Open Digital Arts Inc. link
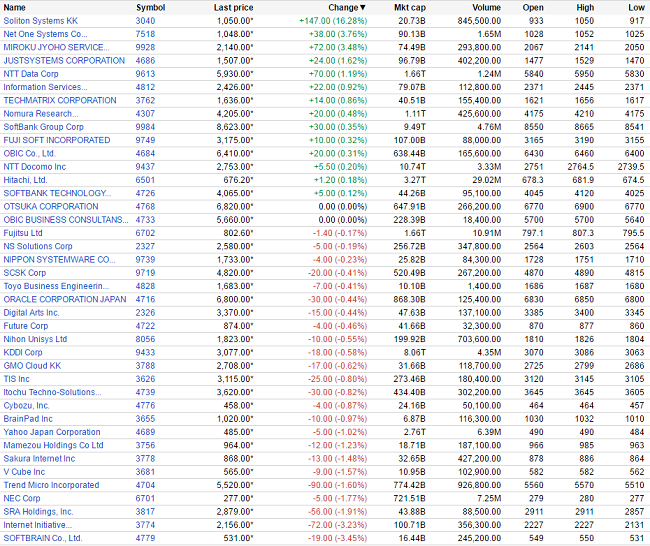 point(31,313)
